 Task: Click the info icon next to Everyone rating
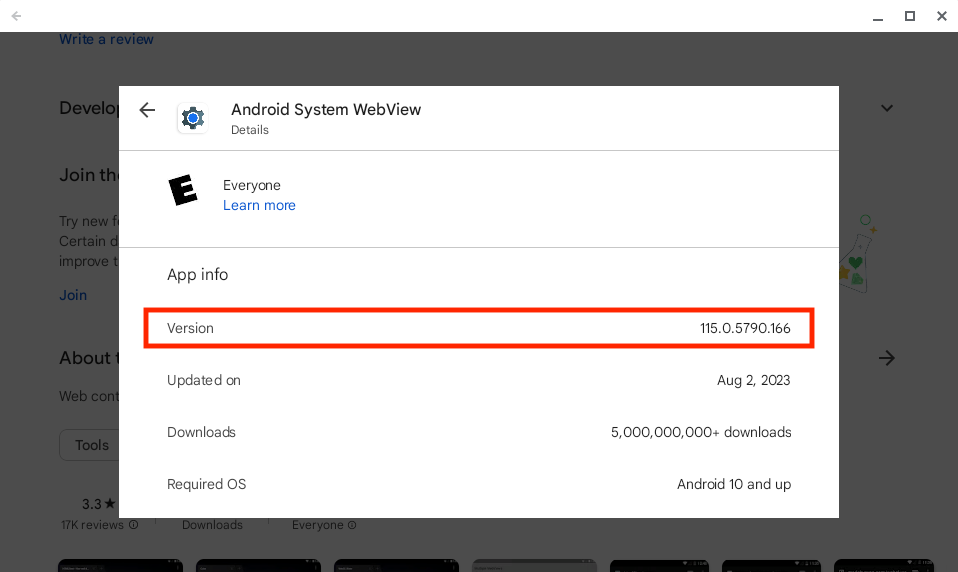click(x=352, y=524)
